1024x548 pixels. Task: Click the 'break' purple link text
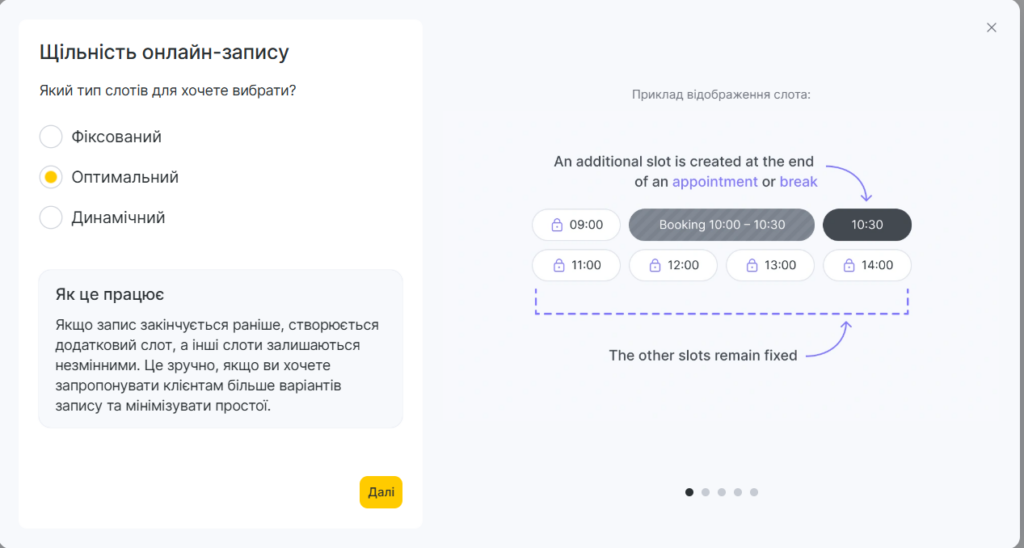click(x=799, y=182)
